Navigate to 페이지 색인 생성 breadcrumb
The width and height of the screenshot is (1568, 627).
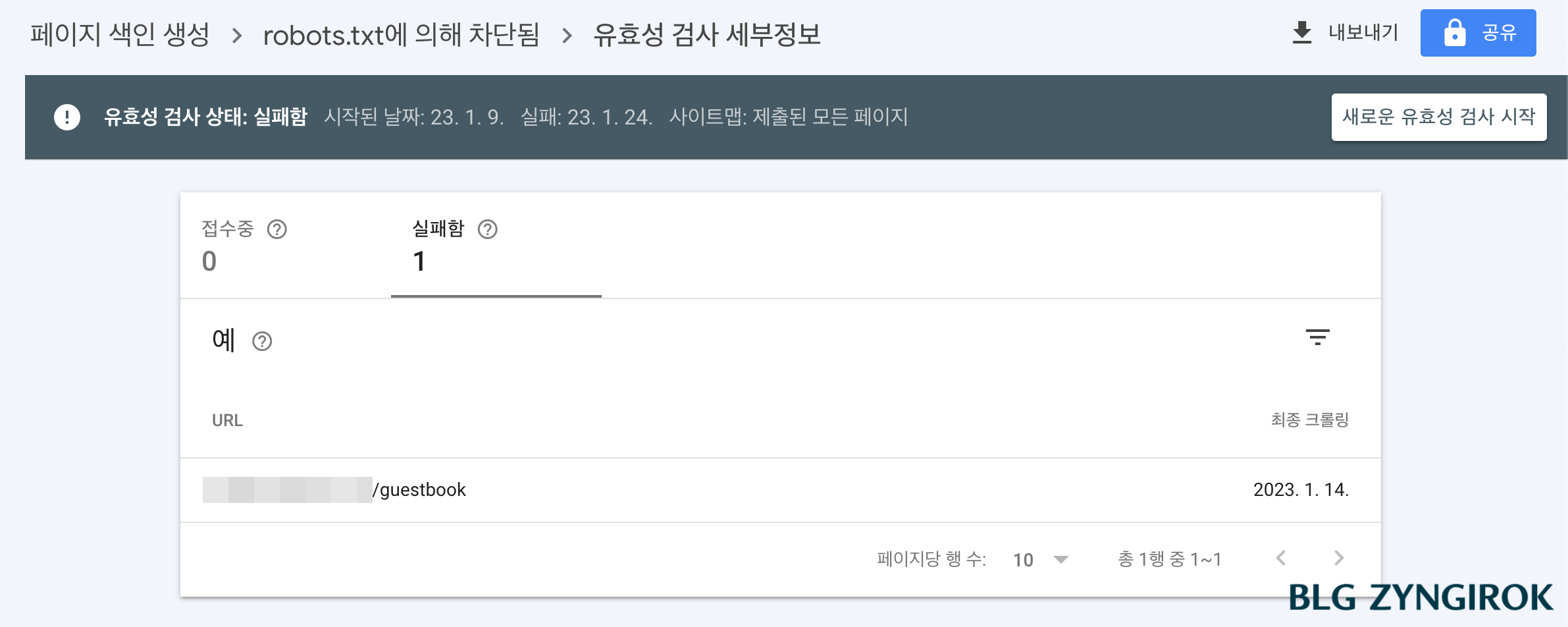[x=120, y=36]
